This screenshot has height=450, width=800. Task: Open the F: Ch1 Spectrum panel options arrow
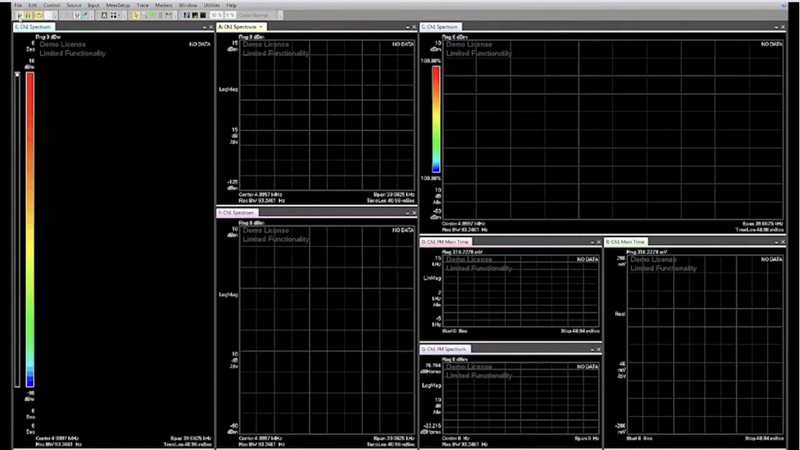pos(408,213)
